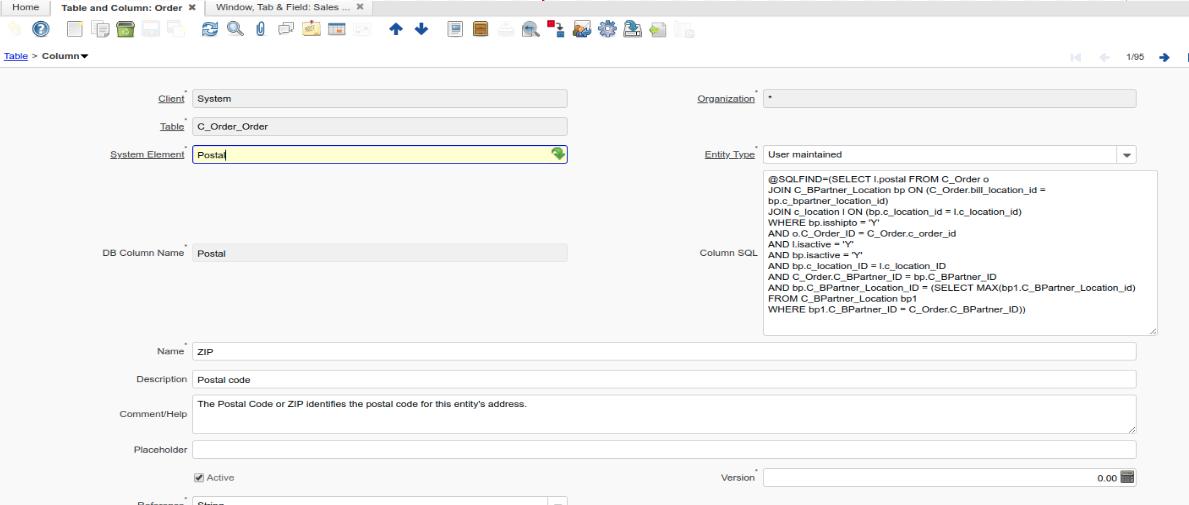Close the Table and Column: Order tab
The image size is (1189, 505).
point(192,8)
